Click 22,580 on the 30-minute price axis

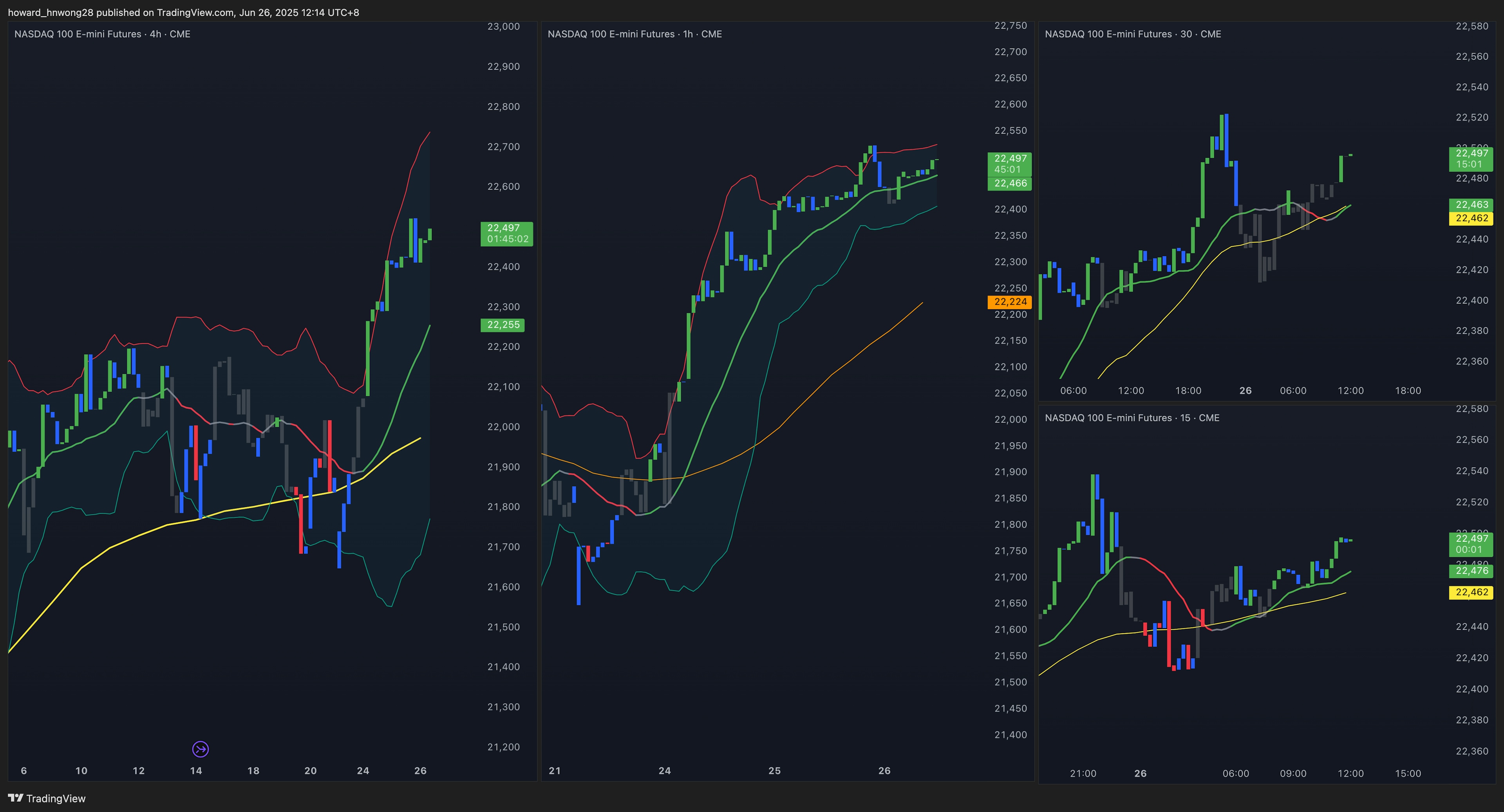click(1472, 26)
